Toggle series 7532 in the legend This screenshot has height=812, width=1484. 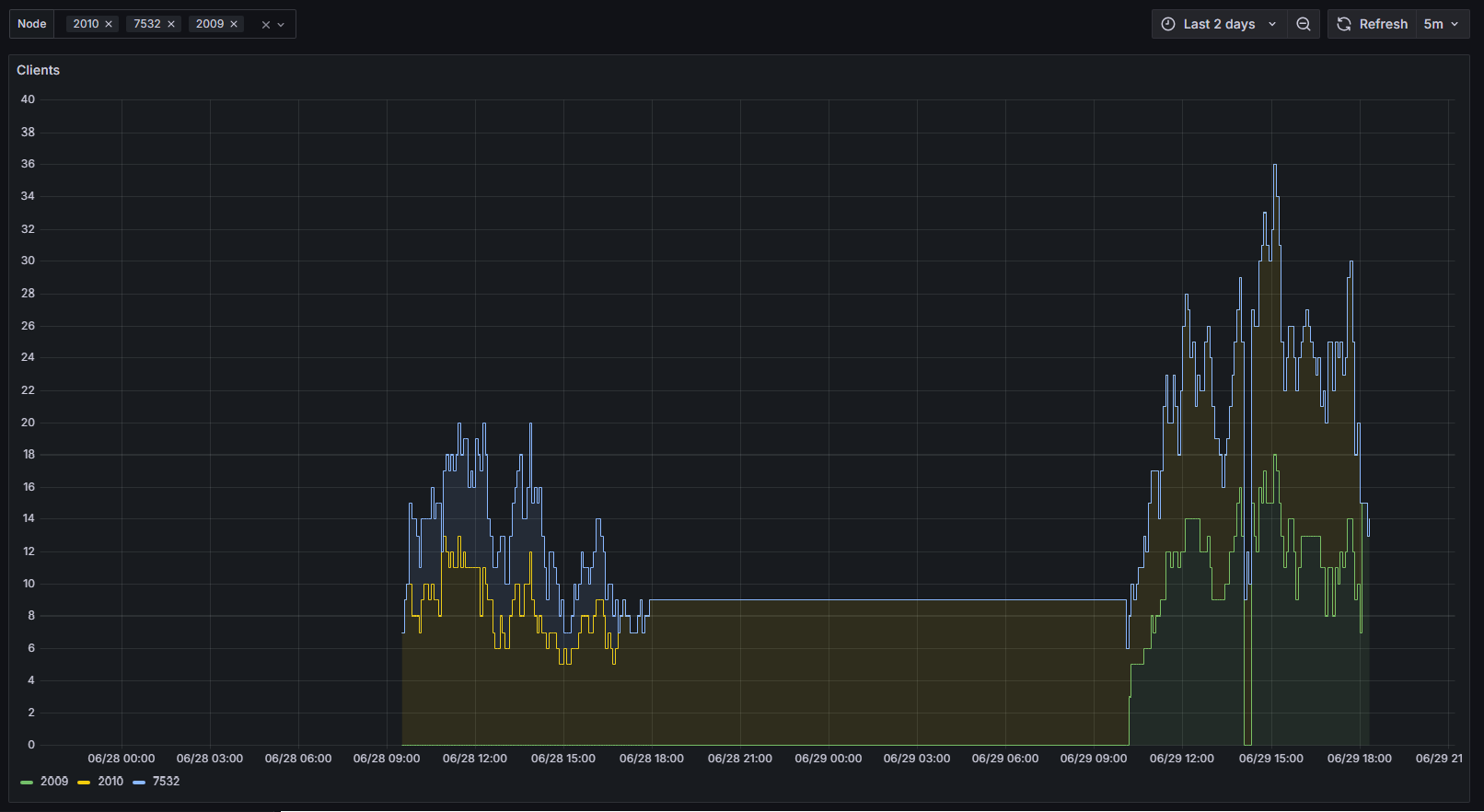click(x=166, y=782)
